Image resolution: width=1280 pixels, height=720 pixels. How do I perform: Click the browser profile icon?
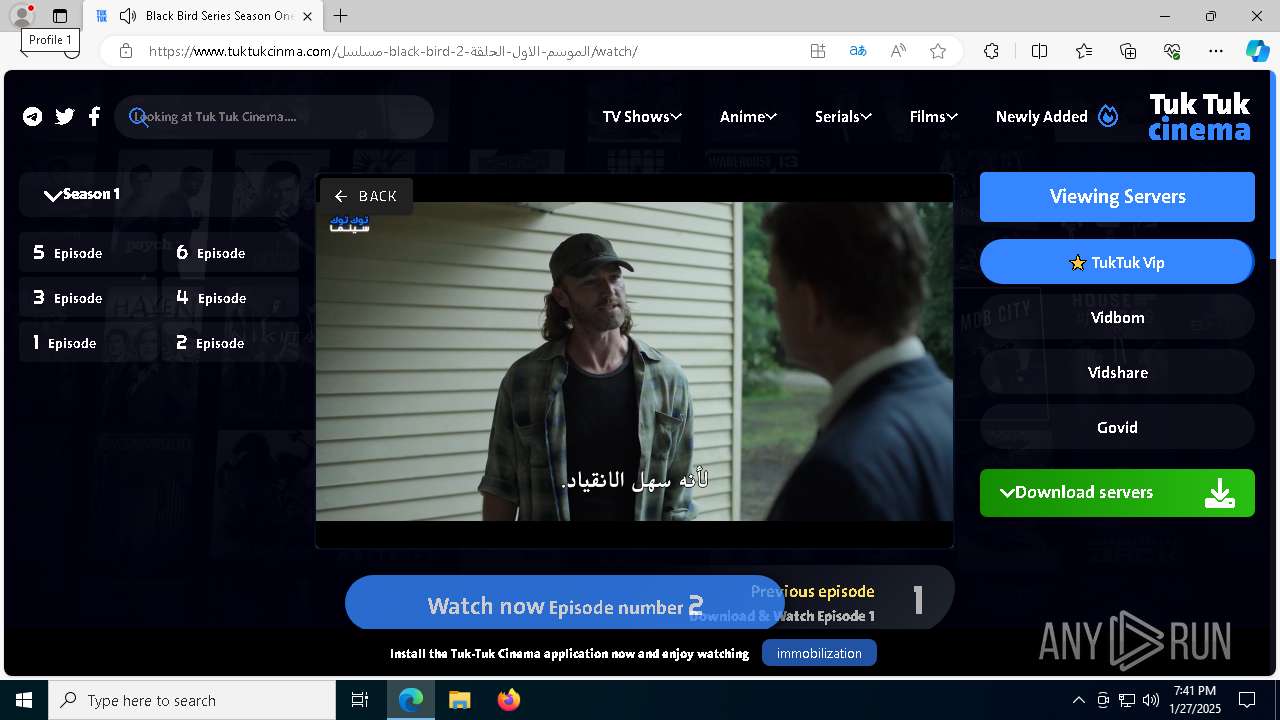click(x=21, y=16)
